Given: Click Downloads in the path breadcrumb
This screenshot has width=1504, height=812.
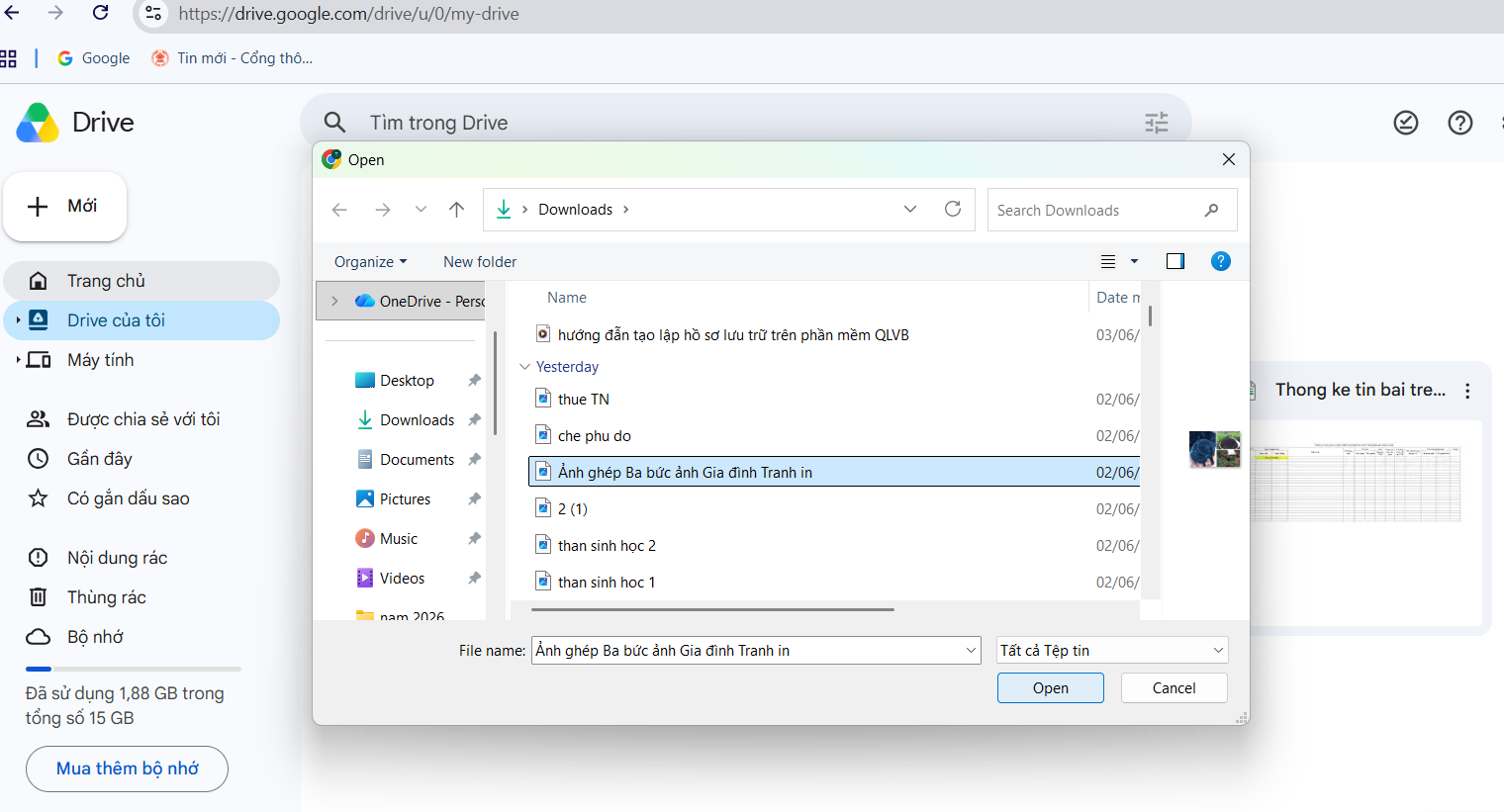Looking at the screenshot, I should coord(575,210).
